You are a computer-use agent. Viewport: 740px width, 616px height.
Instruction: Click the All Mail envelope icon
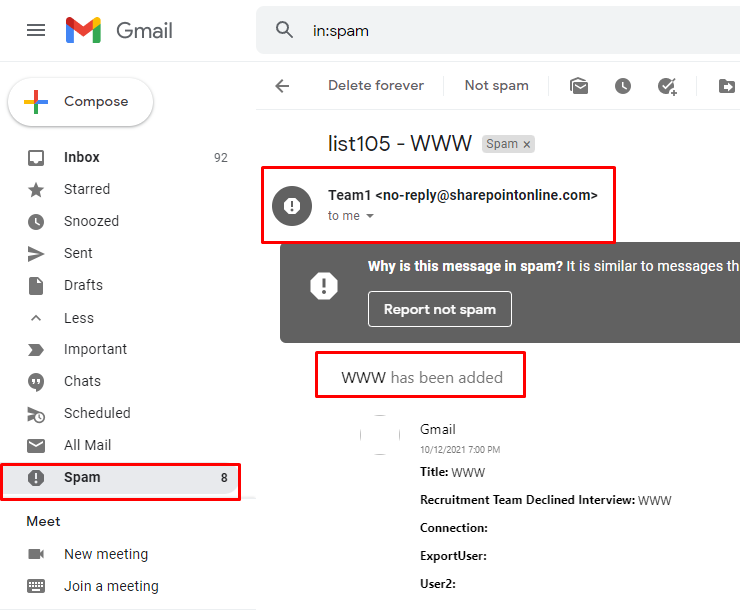click(x=36, y=446)
